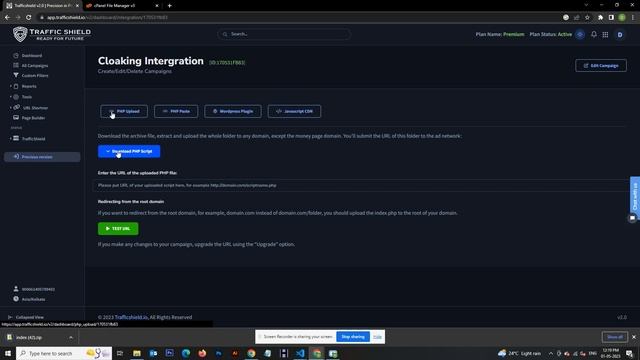
Task: Open the Chrome side panel icon
Action: click(611, 18)
